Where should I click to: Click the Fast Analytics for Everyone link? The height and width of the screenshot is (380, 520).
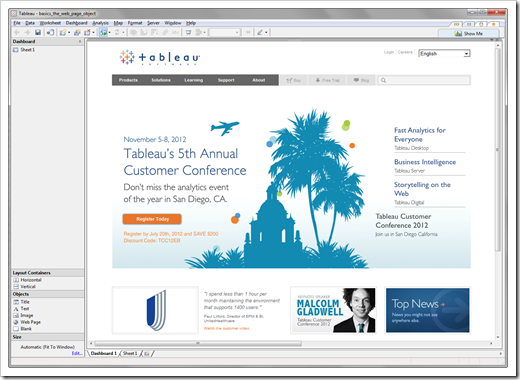[420, 135]
